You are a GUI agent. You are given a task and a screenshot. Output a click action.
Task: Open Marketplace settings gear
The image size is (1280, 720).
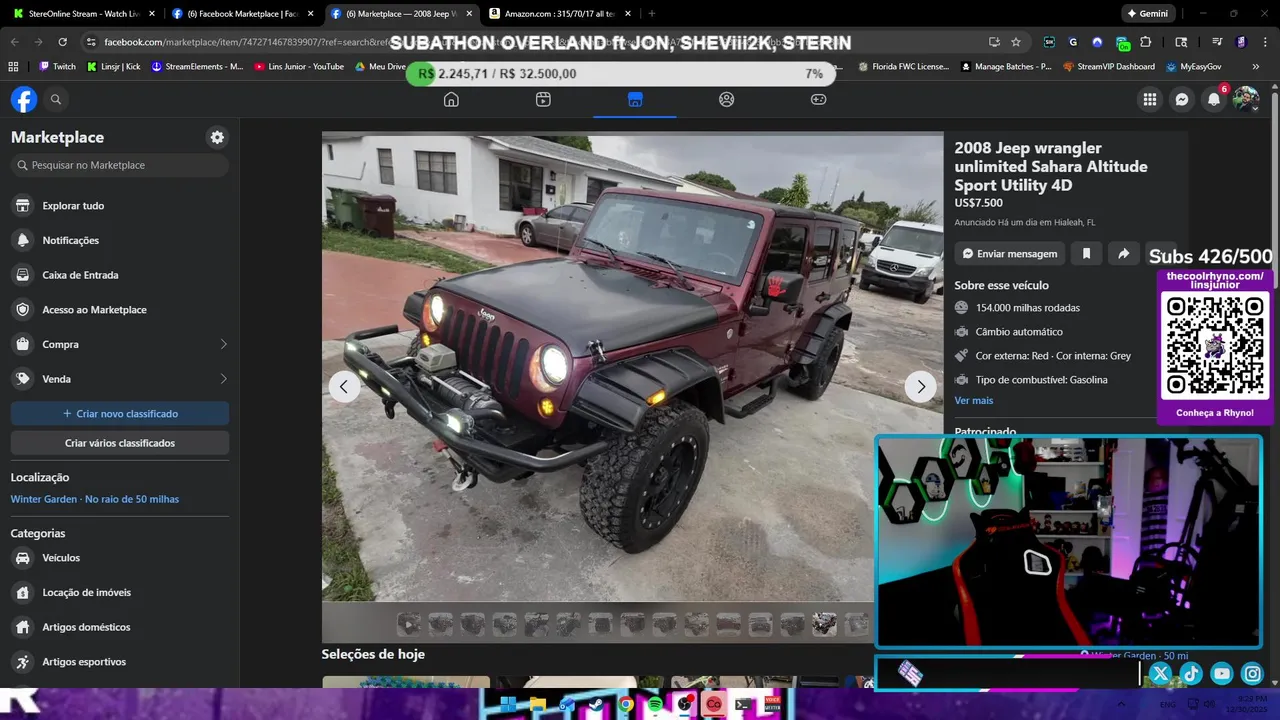pos(217,137)
